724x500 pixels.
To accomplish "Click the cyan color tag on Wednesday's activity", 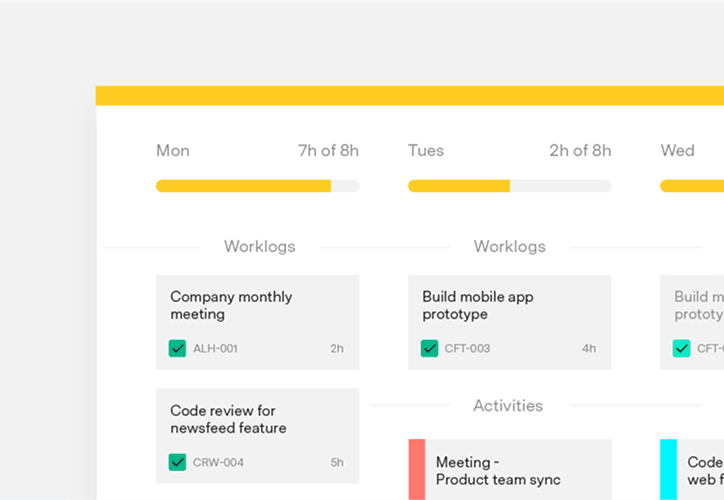I will pyautogui.click(x=668, y=470).
